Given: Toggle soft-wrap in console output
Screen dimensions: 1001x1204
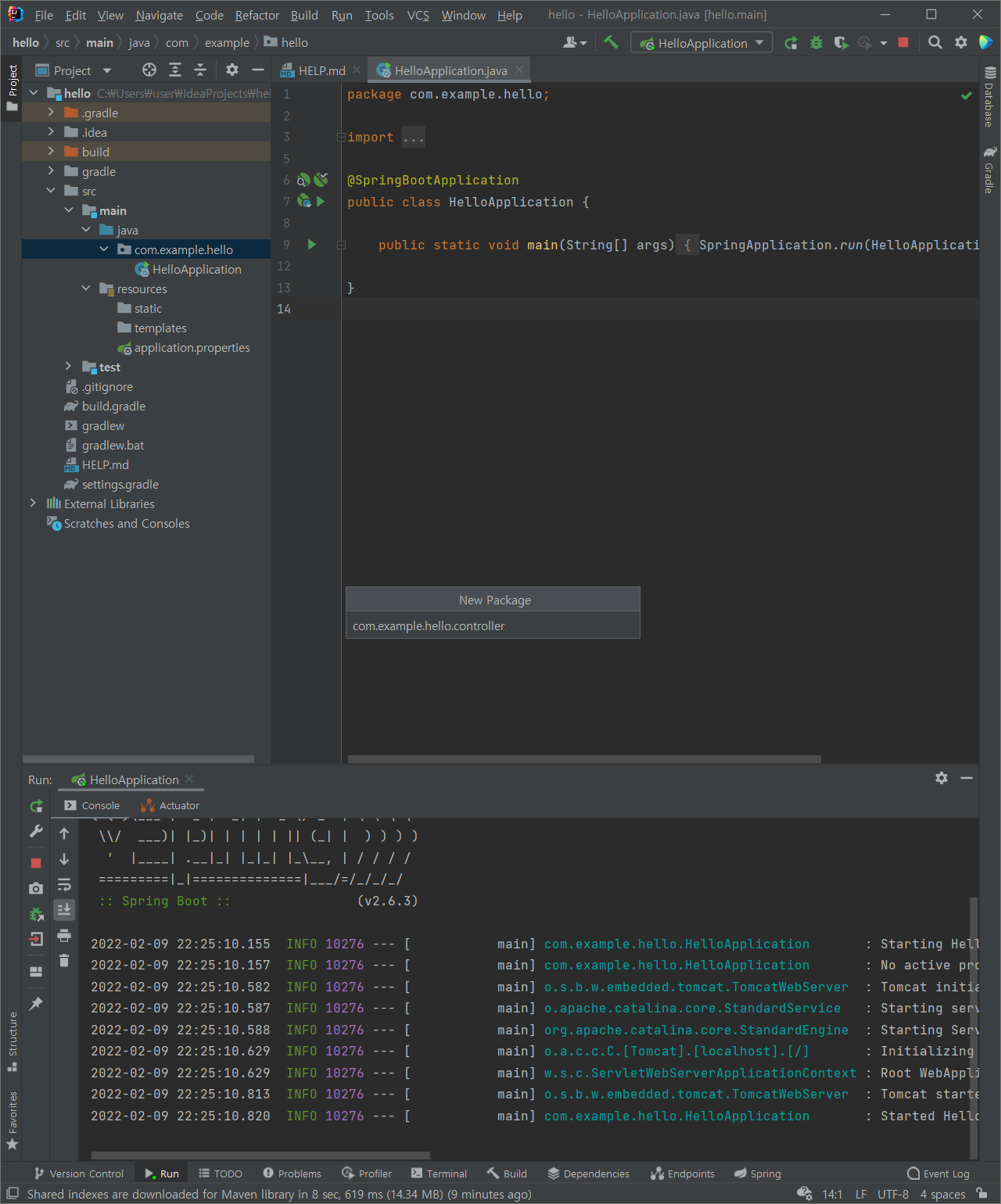Looking at the screenshot, I should tap(64, 885).
